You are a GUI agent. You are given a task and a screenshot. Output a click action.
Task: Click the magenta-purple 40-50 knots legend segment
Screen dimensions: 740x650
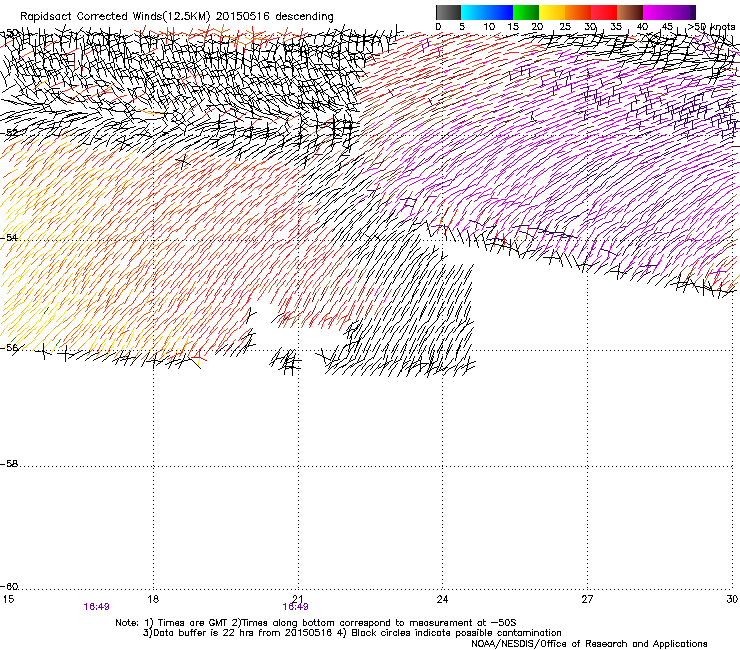coord(669,12)
